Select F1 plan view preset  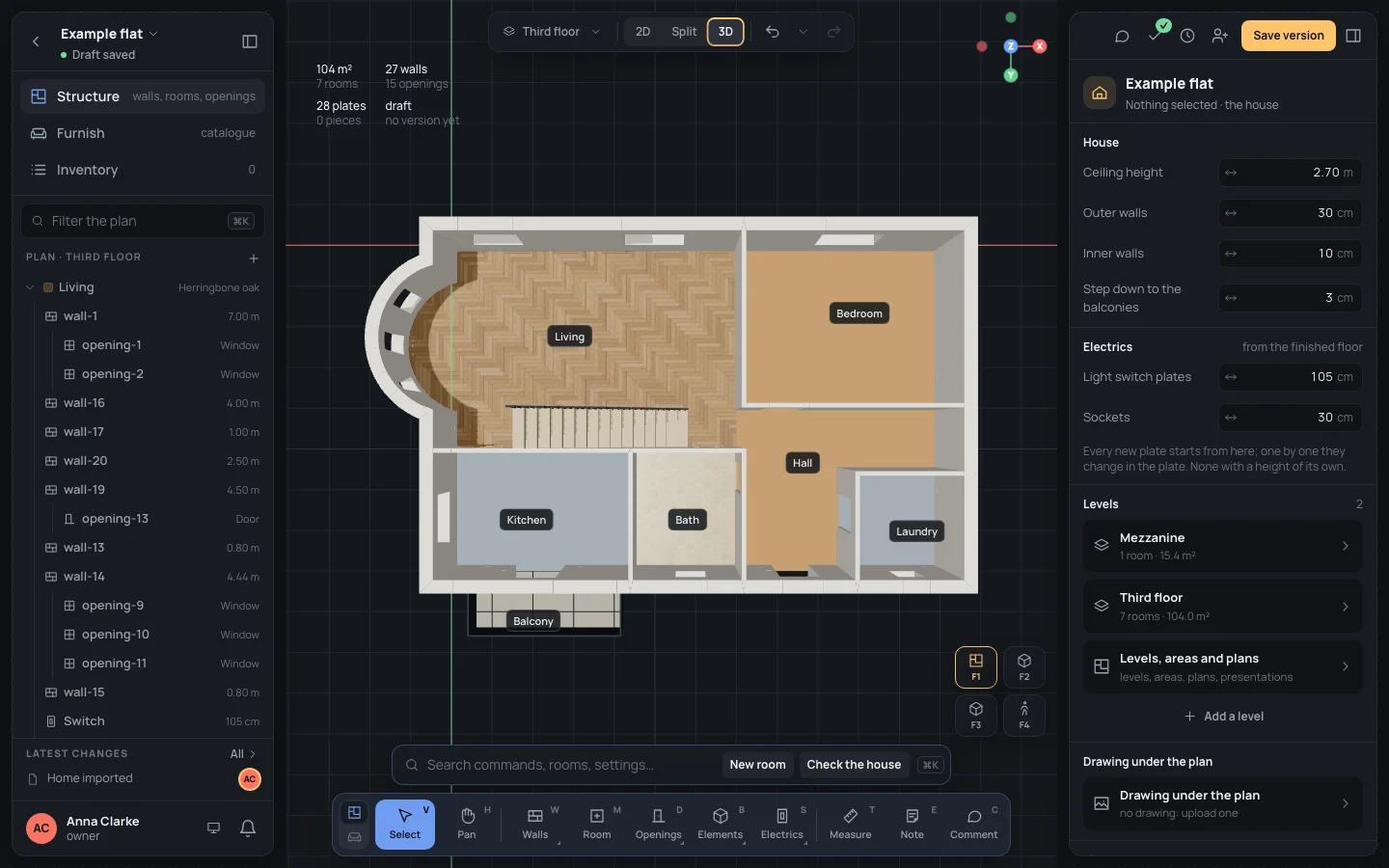(976, 666)
